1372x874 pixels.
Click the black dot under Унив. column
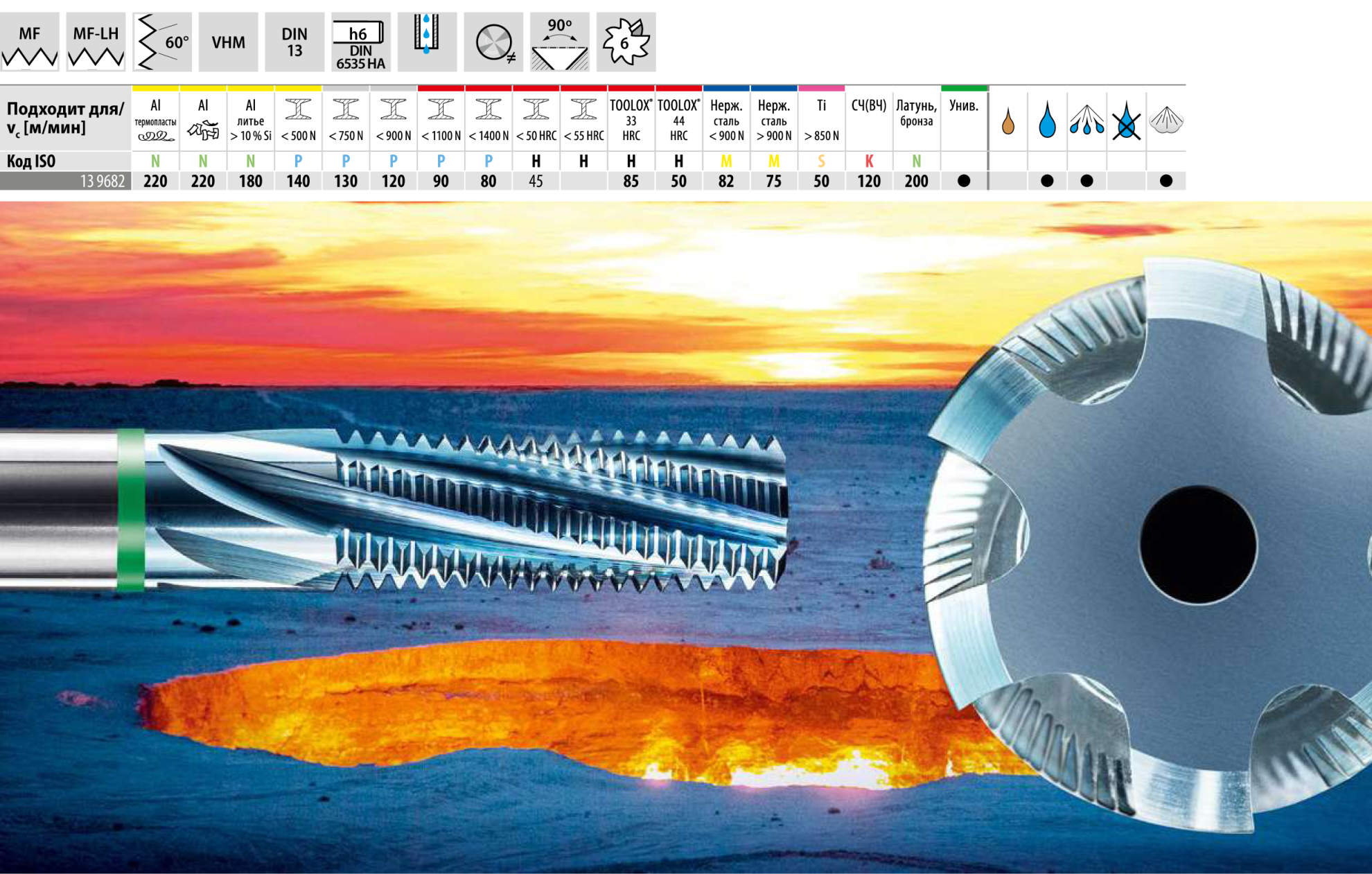coord(964,181)
